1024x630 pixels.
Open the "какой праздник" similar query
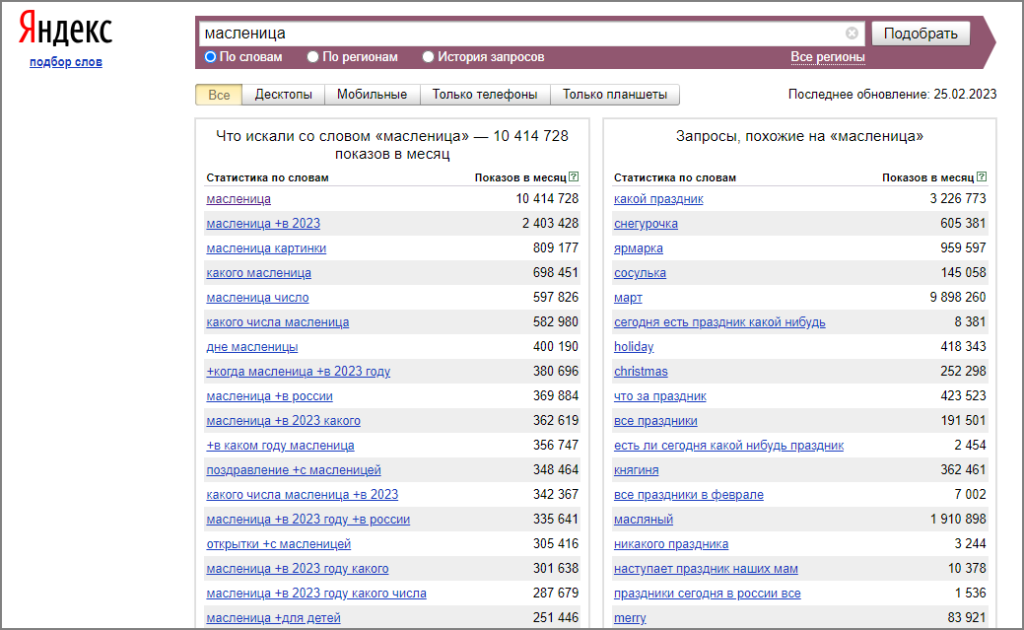point(658,199)
